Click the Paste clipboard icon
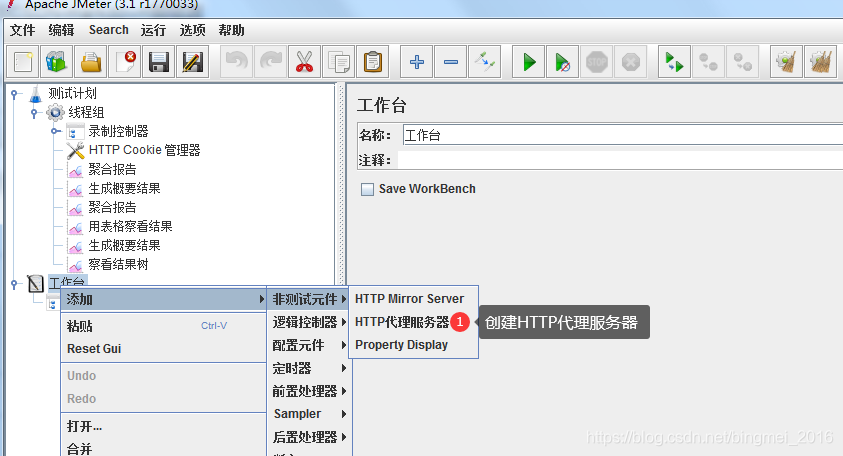This screenshot has width=843, height=456. click(x=373, y=62)
